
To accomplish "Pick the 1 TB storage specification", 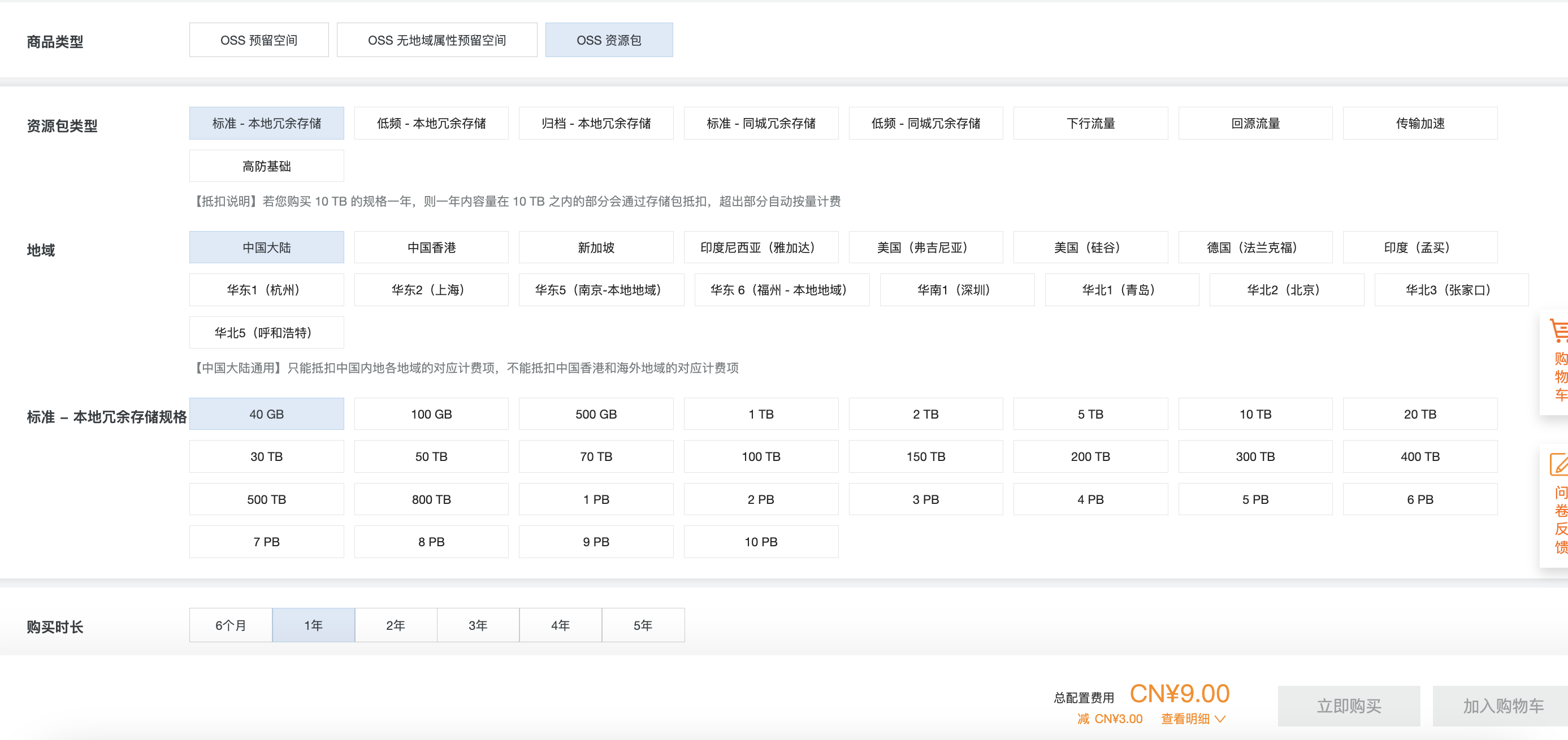I will pyautogui.click(x=760, y=415).
